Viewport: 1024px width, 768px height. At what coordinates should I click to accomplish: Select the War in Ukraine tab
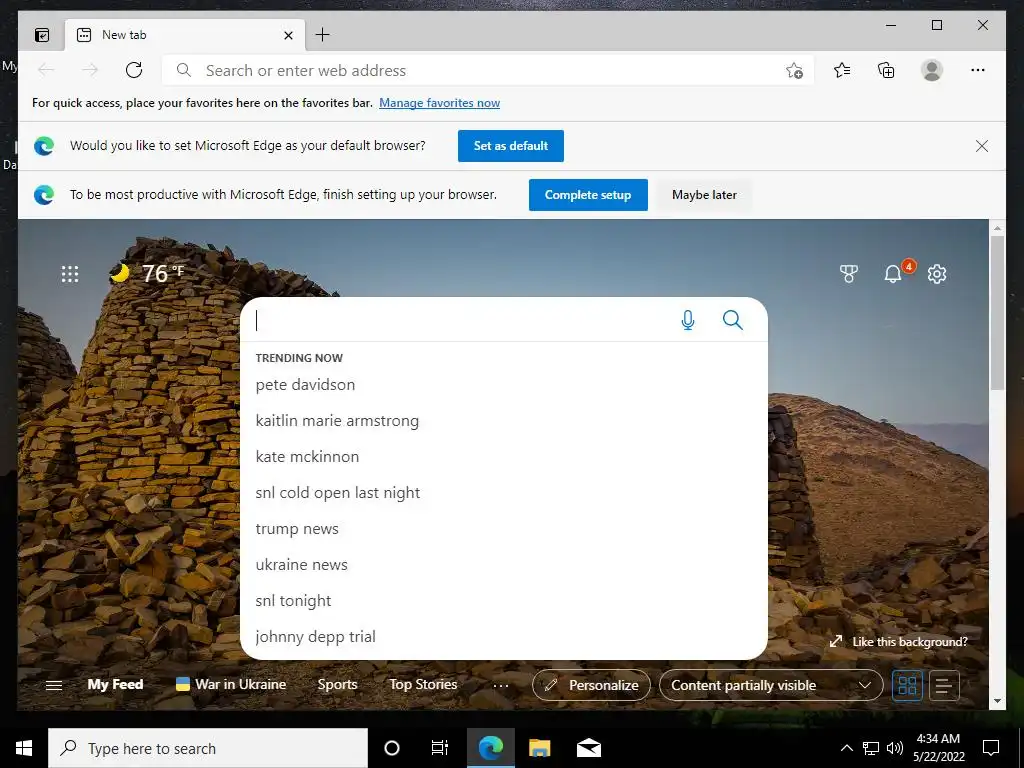click(231, 684)
